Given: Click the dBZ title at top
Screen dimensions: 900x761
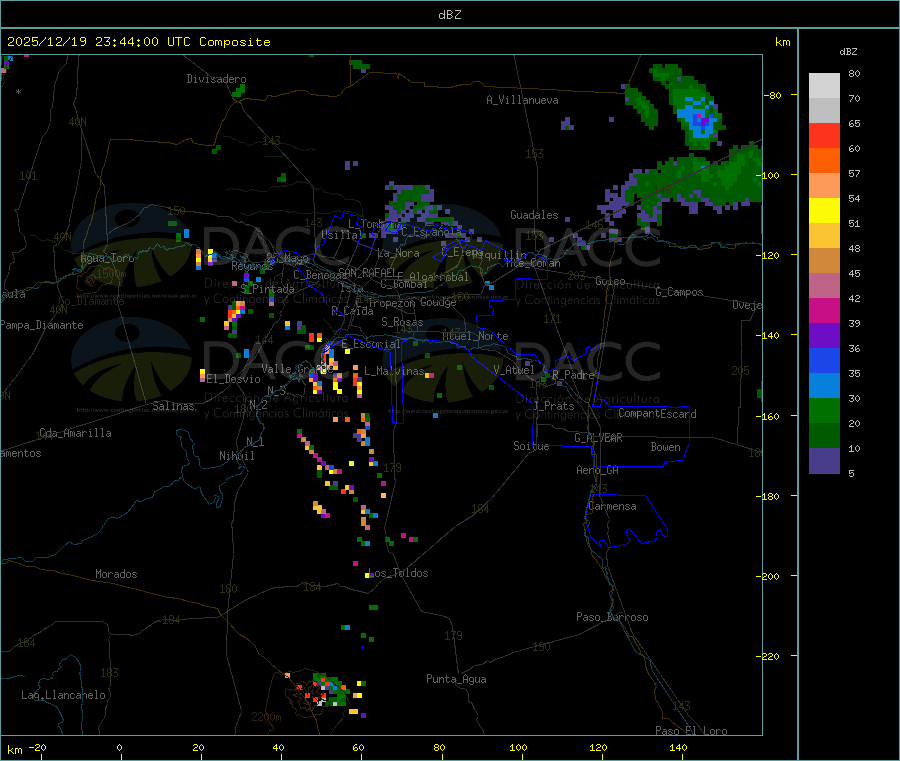Looking at the screenshot, I should (x=449, y=15).
